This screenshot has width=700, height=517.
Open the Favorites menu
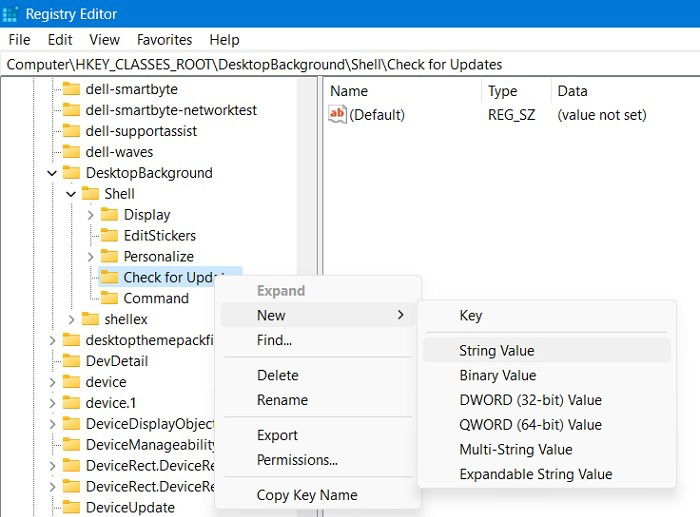(164, 40)
